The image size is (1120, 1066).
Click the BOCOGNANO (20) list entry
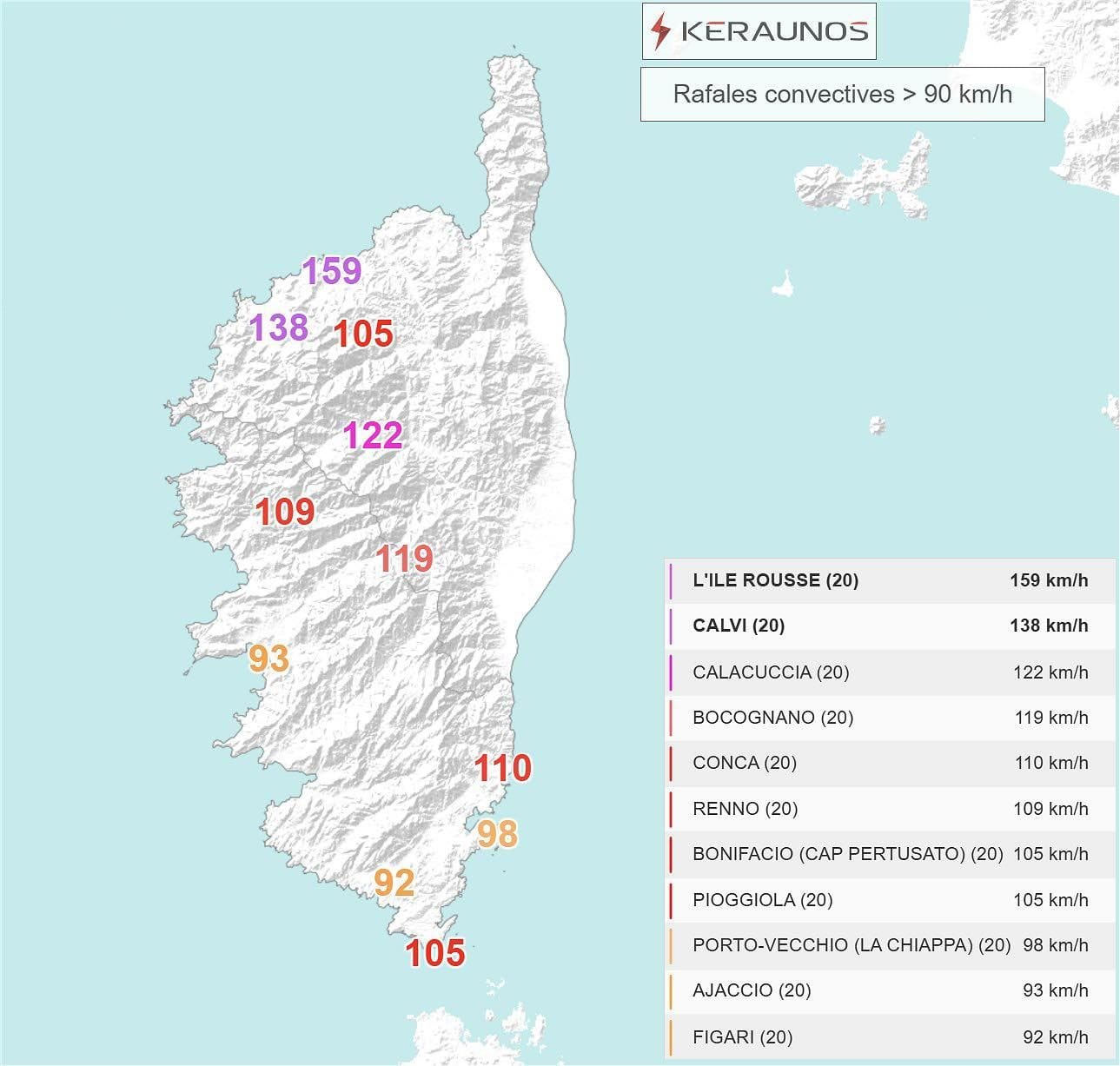click(772, 717)
